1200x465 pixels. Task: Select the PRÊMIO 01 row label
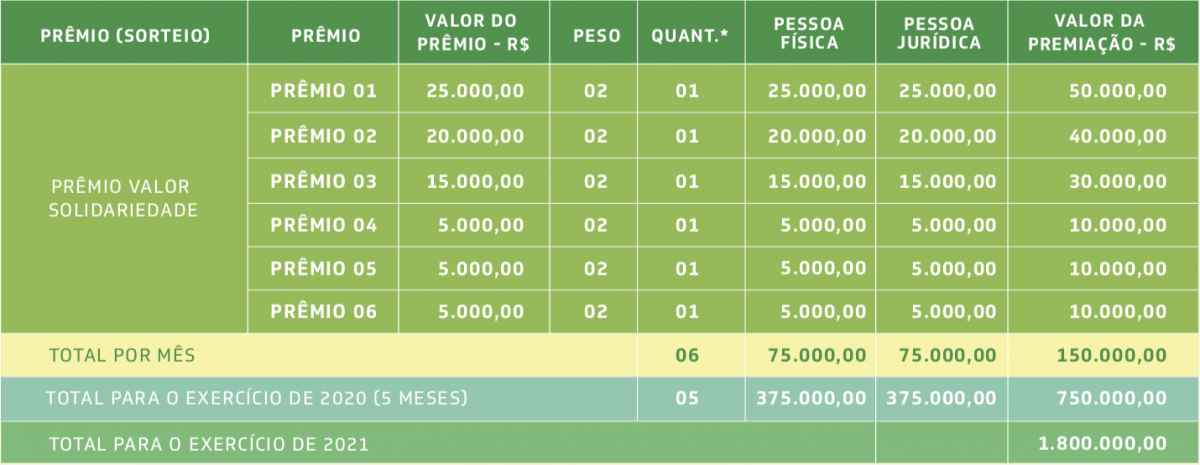coord(324,91)
